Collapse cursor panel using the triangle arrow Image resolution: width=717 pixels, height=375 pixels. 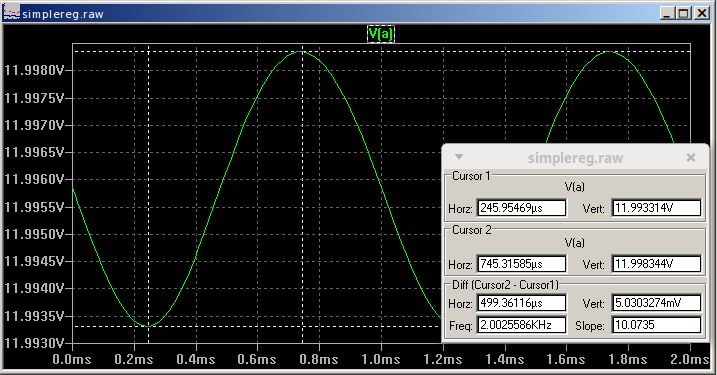459,157
